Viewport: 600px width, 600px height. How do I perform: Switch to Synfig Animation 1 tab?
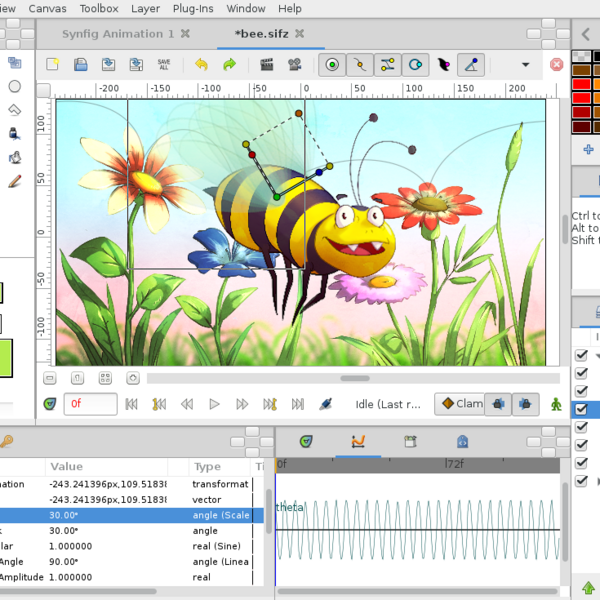[118, 34]
